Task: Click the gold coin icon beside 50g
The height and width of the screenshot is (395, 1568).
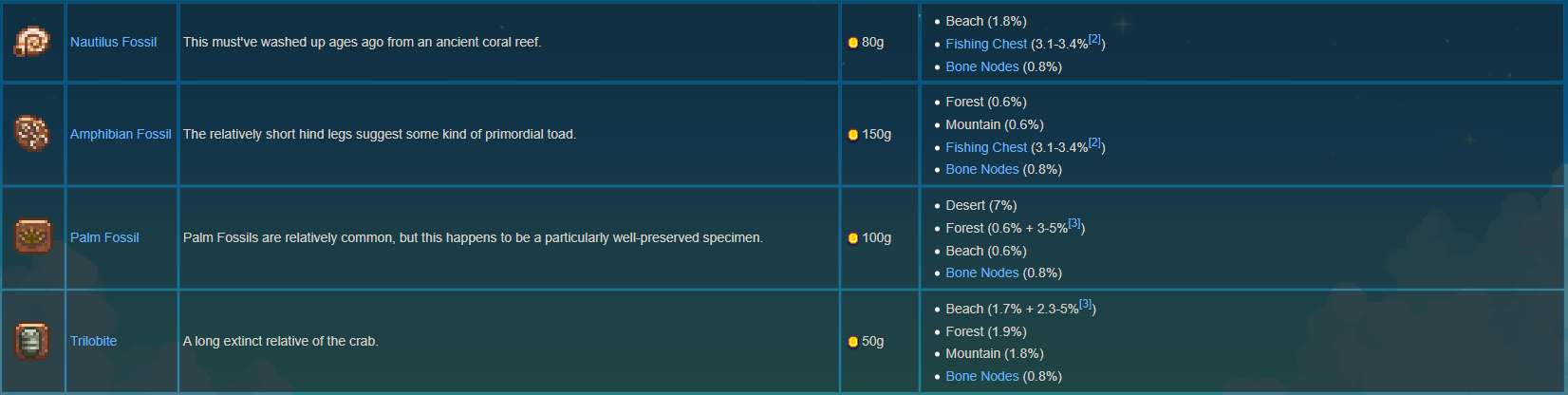Action: click(852, 342)
